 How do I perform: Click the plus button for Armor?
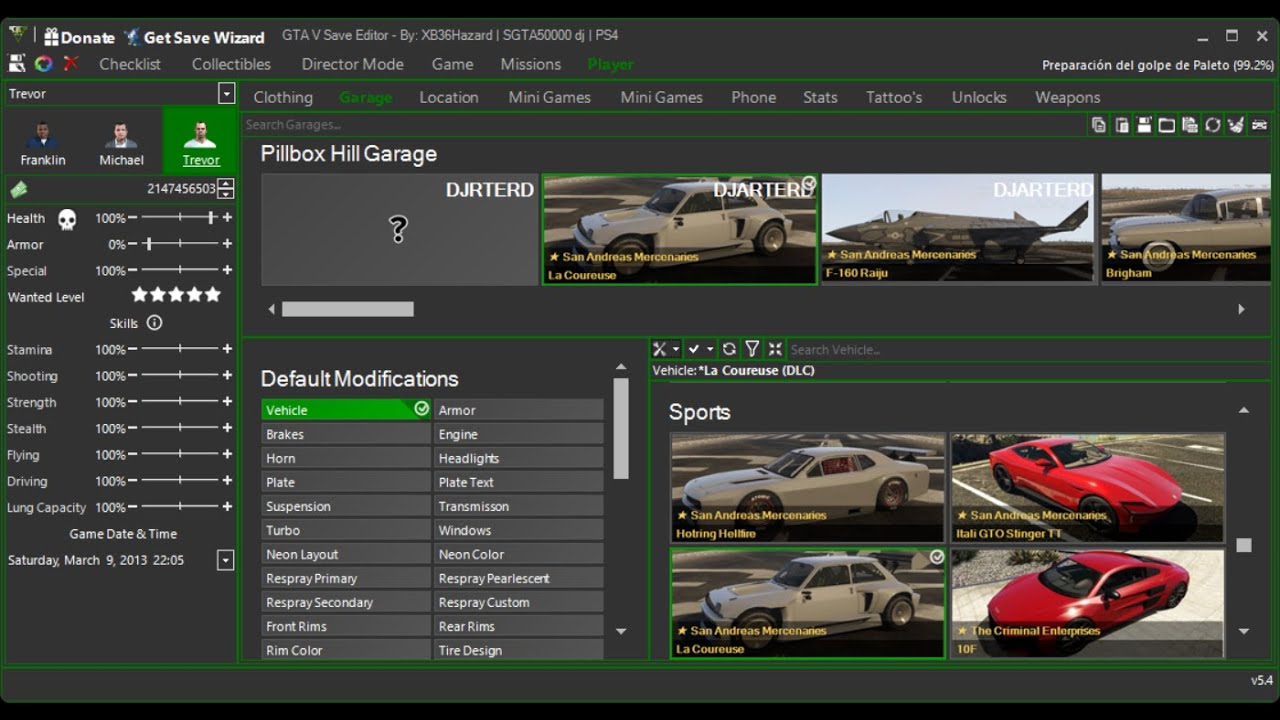point(227,244)
